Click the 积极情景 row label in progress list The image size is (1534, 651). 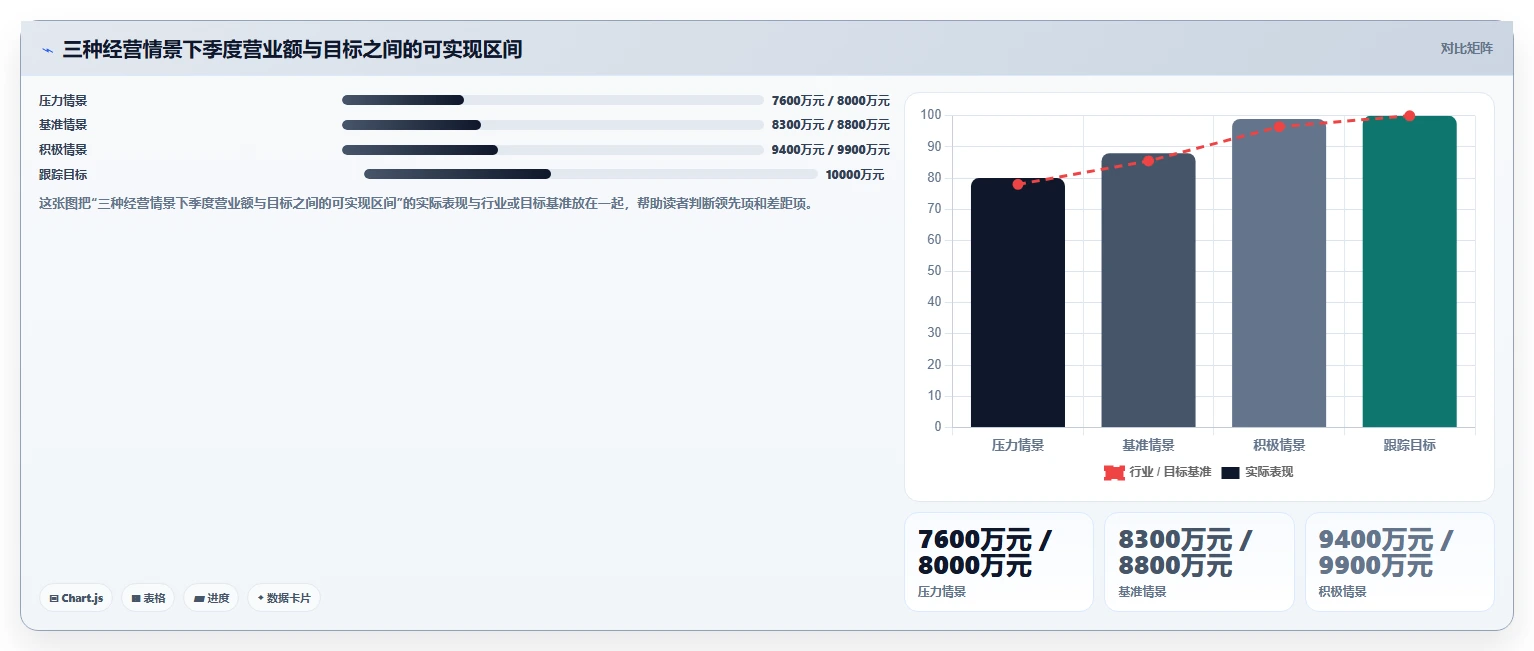63,150
